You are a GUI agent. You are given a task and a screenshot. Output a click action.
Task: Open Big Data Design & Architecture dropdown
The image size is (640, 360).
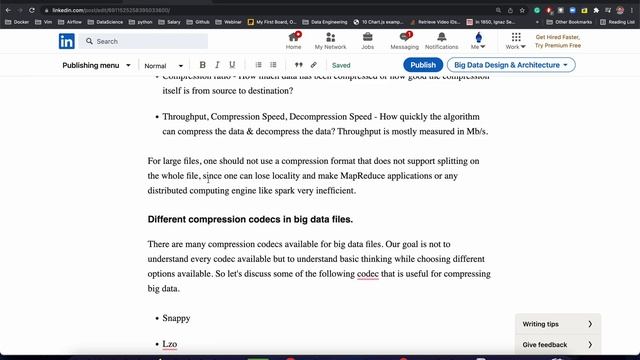tap(511, 65)
